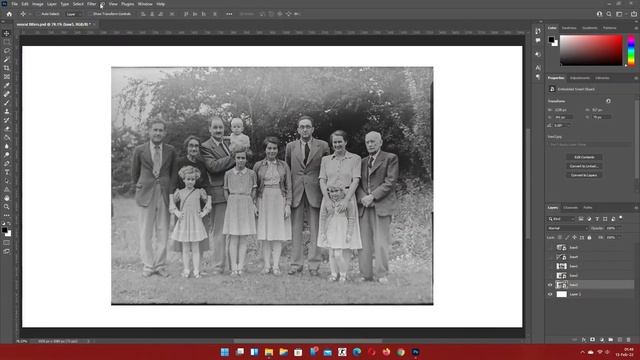Hide the Layer 1 white layer
The width and height of the screenshot is (640, 360).
[x=550, y=294]
